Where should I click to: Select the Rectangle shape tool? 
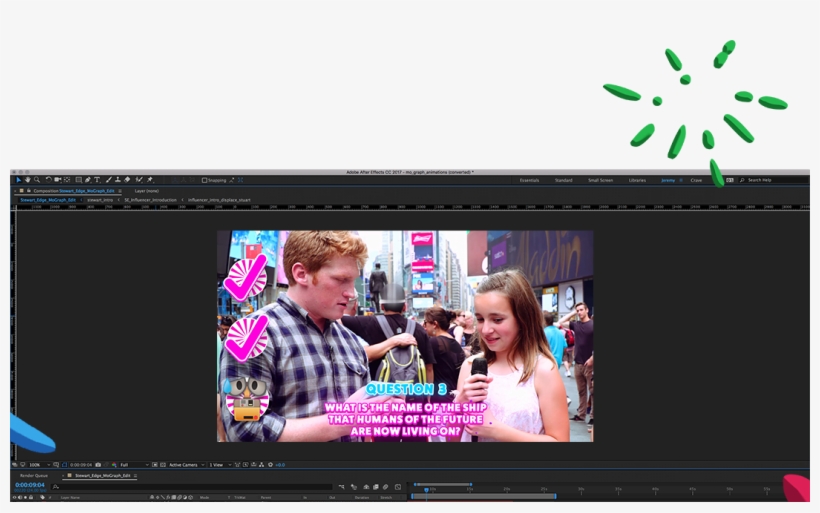point(78,180)
